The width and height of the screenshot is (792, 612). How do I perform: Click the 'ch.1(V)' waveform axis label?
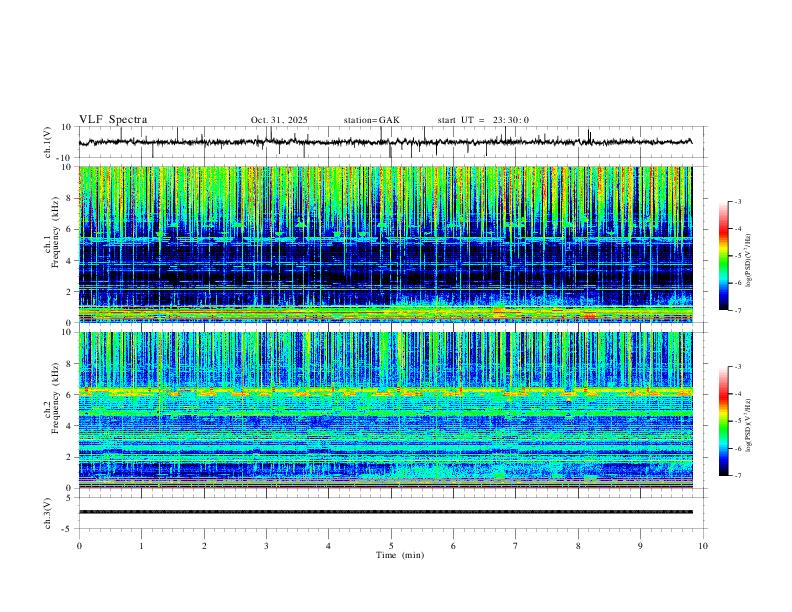[x=48, y=142]
